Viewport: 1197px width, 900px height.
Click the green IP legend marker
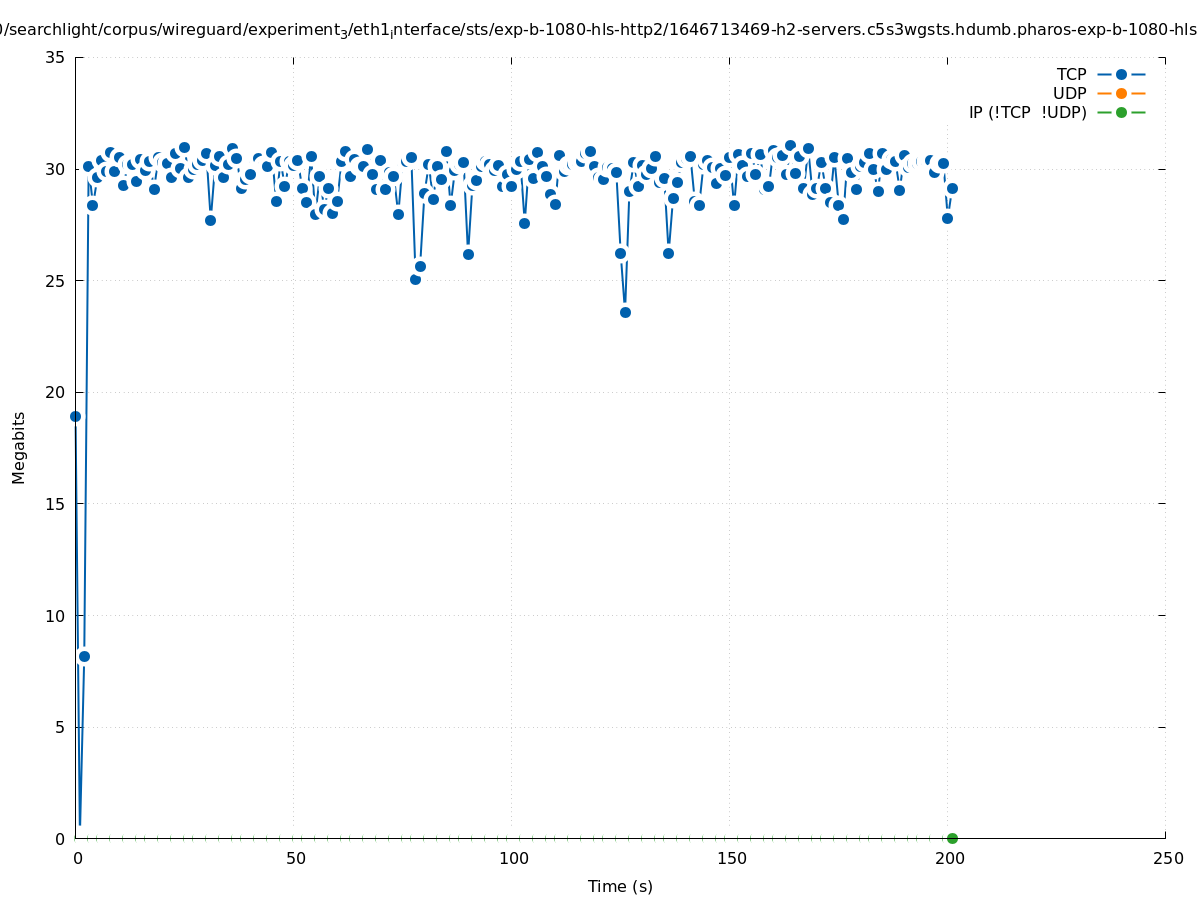pos(1121,112)
